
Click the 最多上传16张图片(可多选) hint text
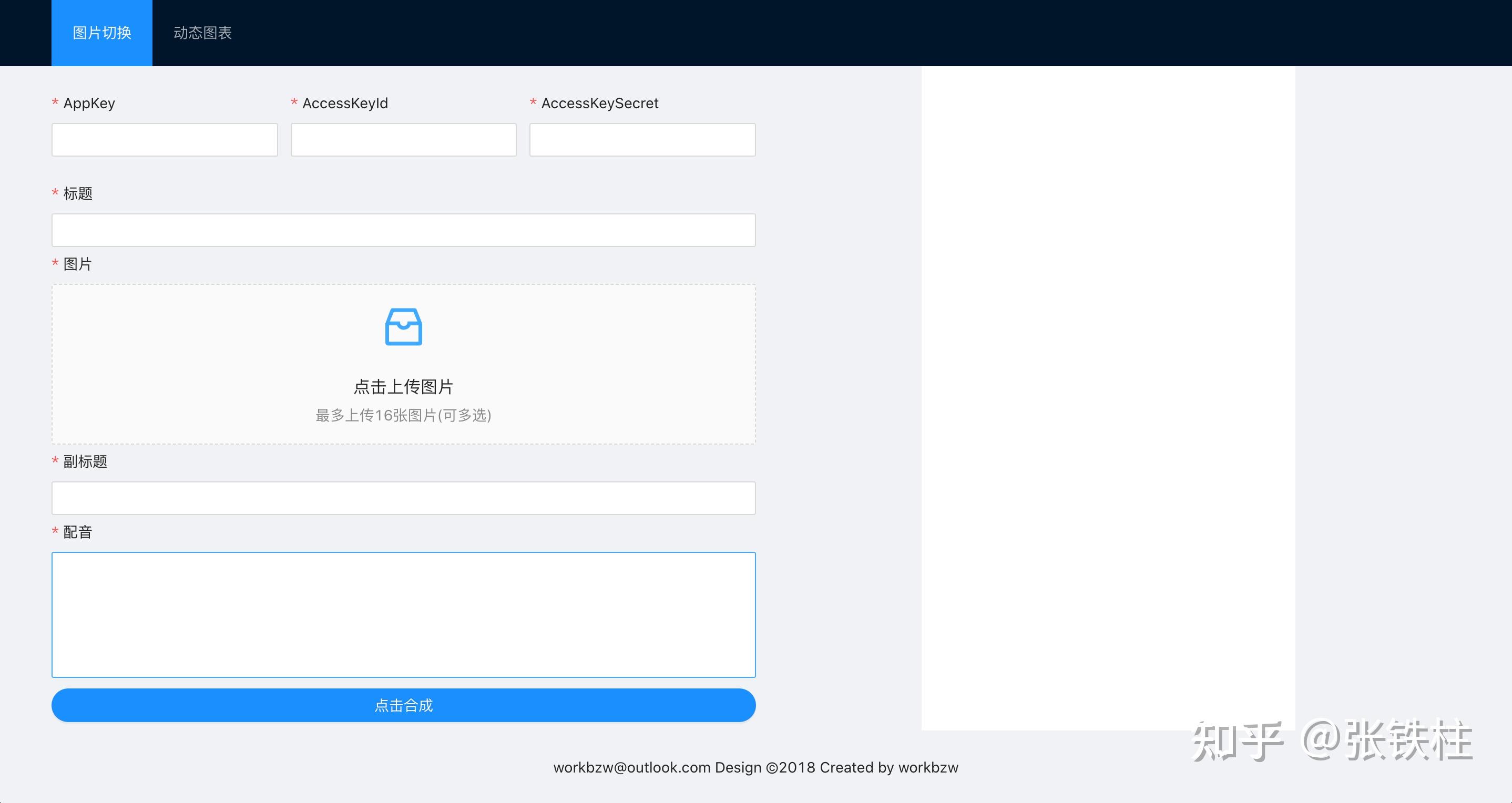click(x=404, y=415)
